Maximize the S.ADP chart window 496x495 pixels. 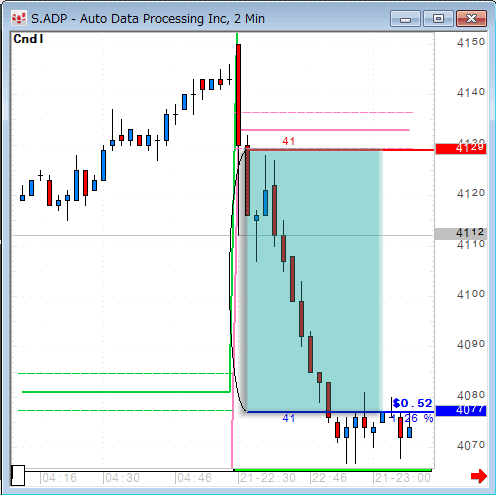point(438,18)
